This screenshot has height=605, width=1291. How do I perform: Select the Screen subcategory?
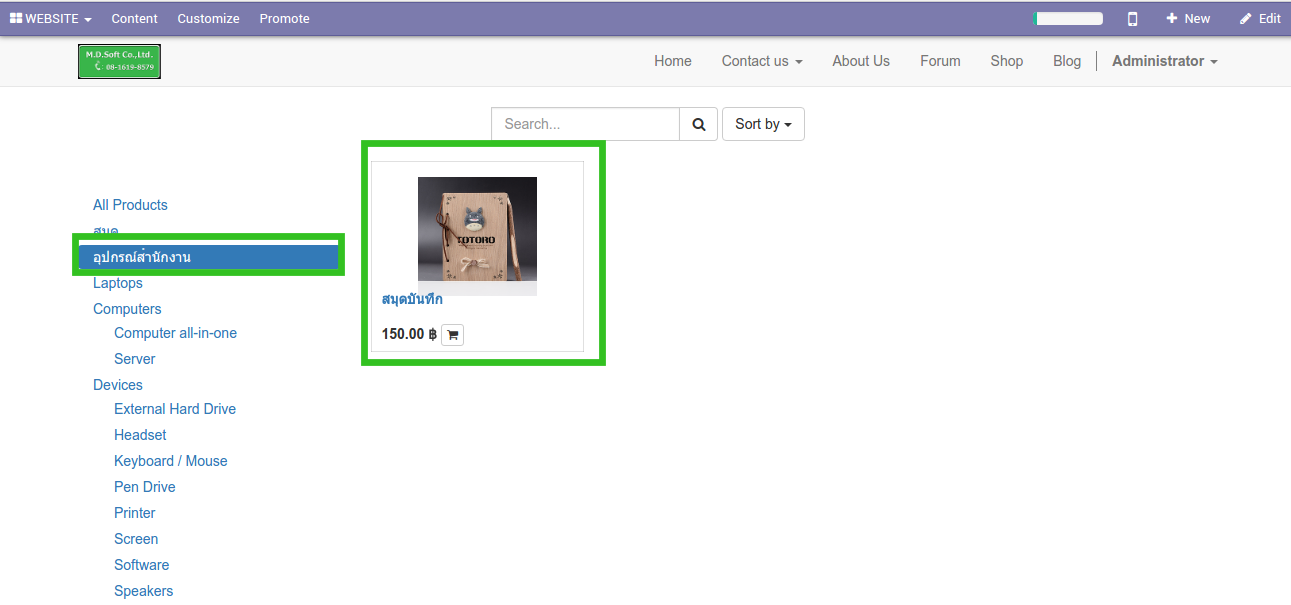click(x=136, y=539)
